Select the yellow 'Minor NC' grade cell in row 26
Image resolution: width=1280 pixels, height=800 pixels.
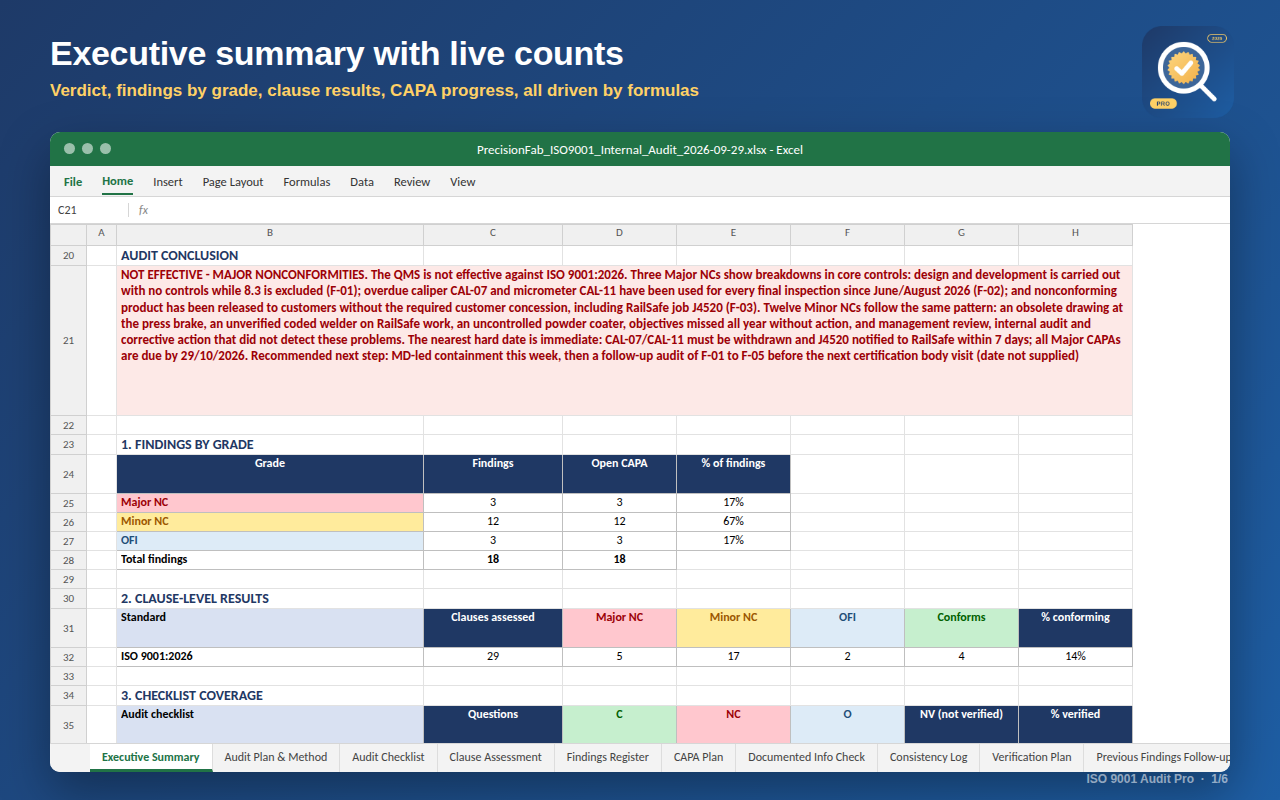(x=270, y=522)
